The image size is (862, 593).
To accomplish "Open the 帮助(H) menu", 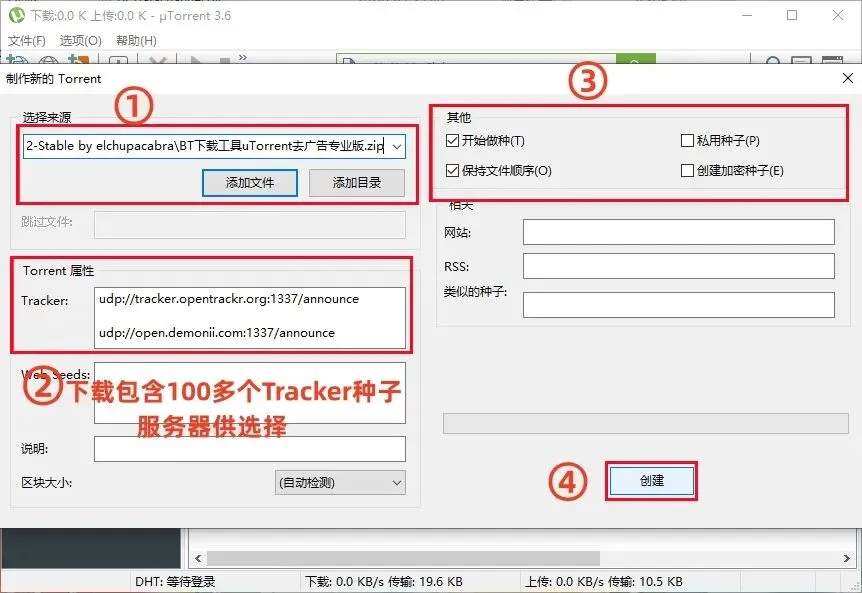I will [x=136, y=41].
